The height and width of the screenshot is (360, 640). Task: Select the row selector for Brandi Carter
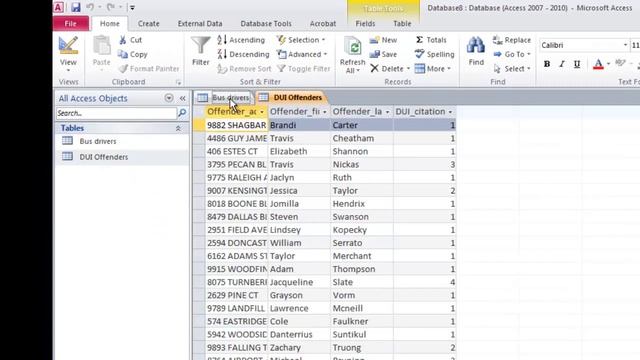pyautogui.click(x=199, y=125)
